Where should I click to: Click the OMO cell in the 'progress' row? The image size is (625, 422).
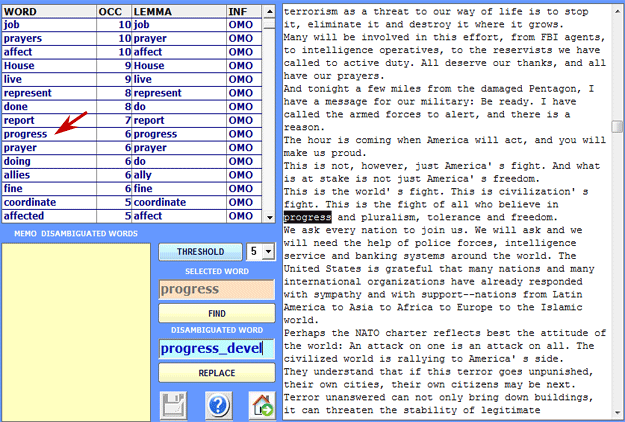pos(244,134)
